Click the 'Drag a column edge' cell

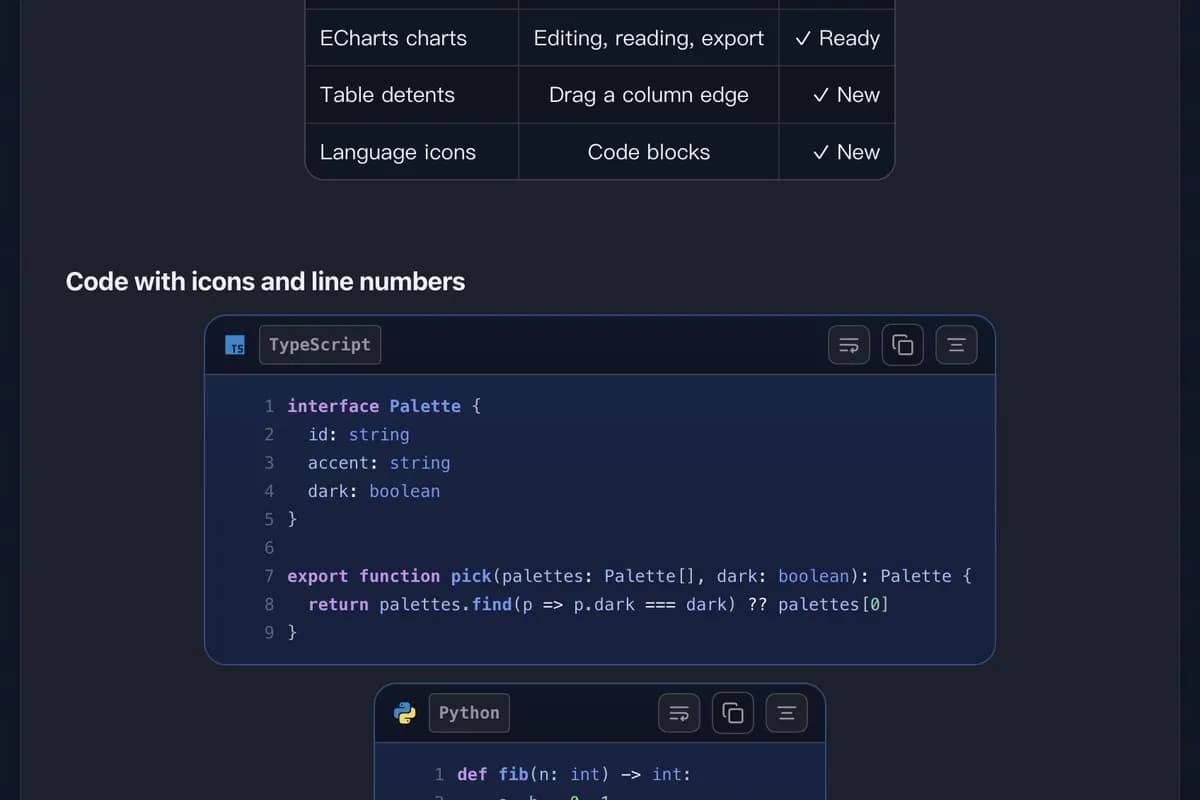click(x=649, y=95)
